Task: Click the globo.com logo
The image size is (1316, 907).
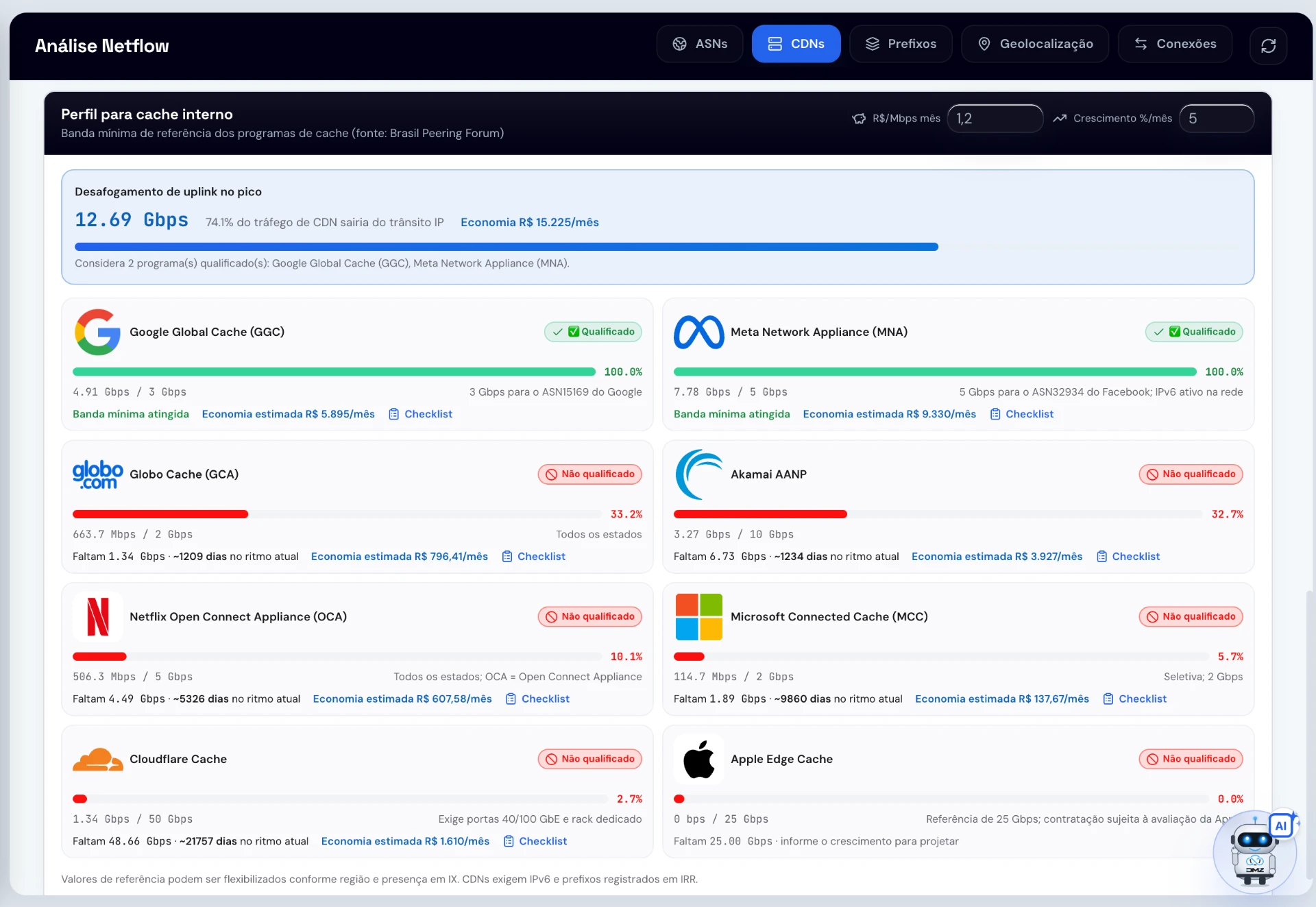Action: pos(97,474)
